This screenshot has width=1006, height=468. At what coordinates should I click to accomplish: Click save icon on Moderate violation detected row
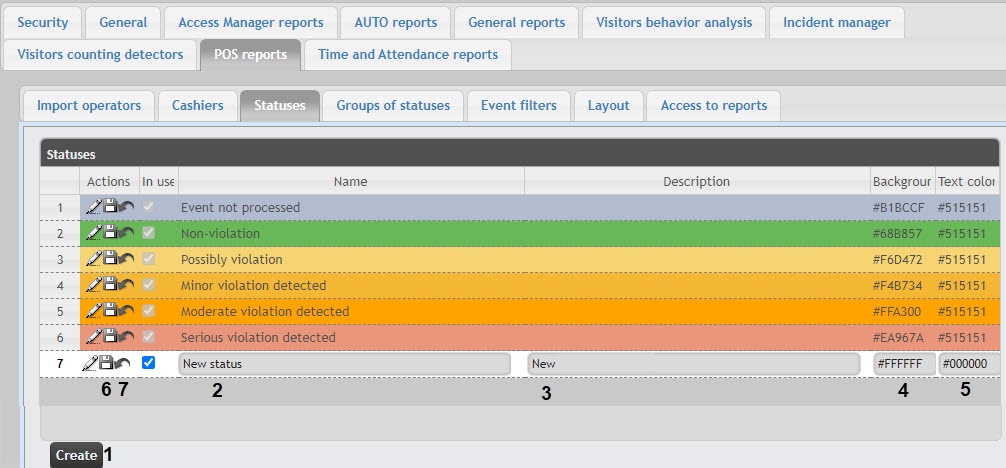(x=110, y=311)
